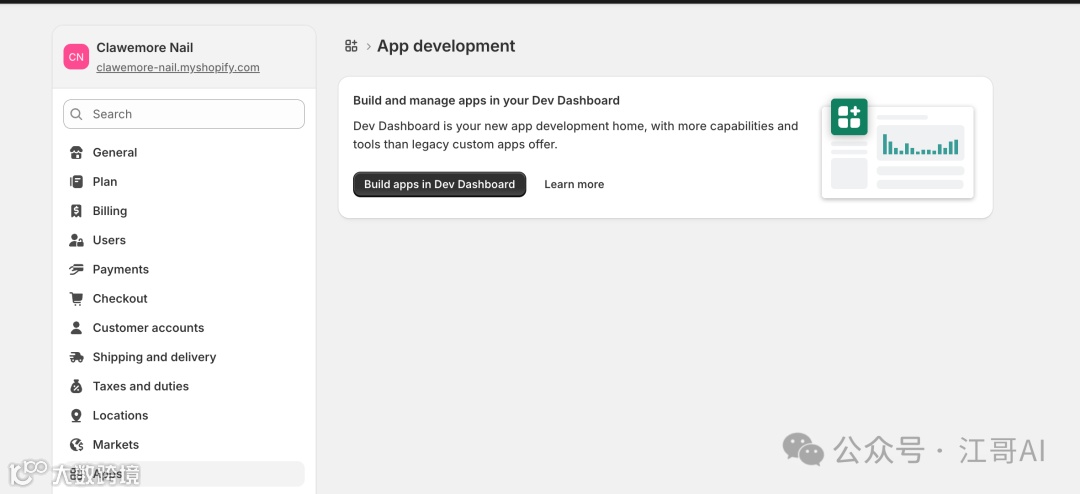Click the dashboard chart illustration
The height and width of the screenshot is (494, 1080).
[x=897, y=150]
